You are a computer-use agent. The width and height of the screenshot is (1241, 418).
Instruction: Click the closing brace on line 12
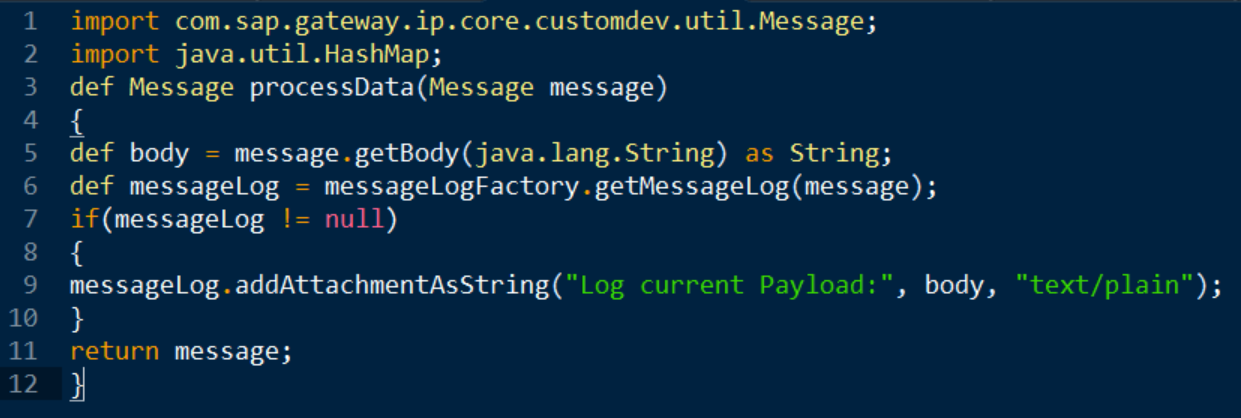pos(77,385)
